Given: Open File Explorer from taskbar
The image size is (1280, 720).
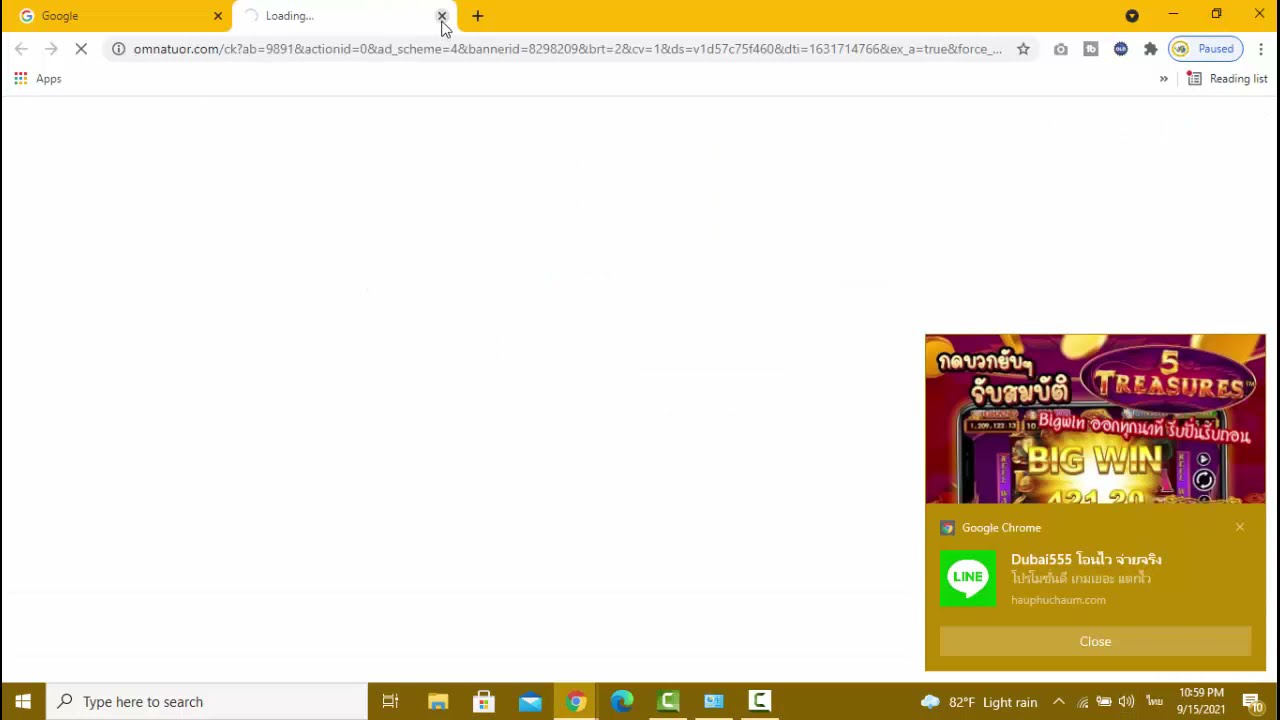Looking at the screenshot, I should (438, 702).
